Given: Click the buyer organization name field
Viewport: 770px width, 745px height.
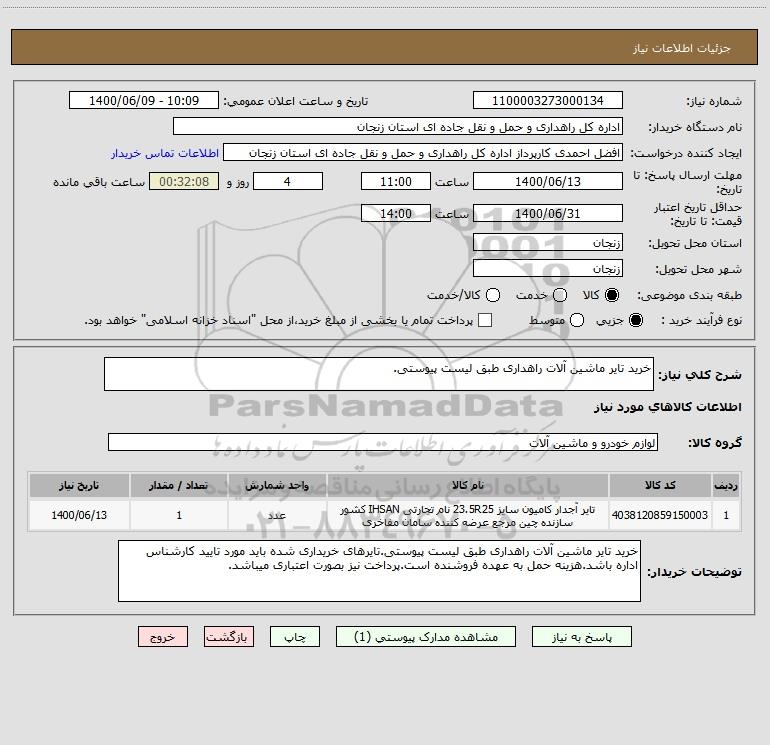Looking at the screenshot, I should (398, 127).
